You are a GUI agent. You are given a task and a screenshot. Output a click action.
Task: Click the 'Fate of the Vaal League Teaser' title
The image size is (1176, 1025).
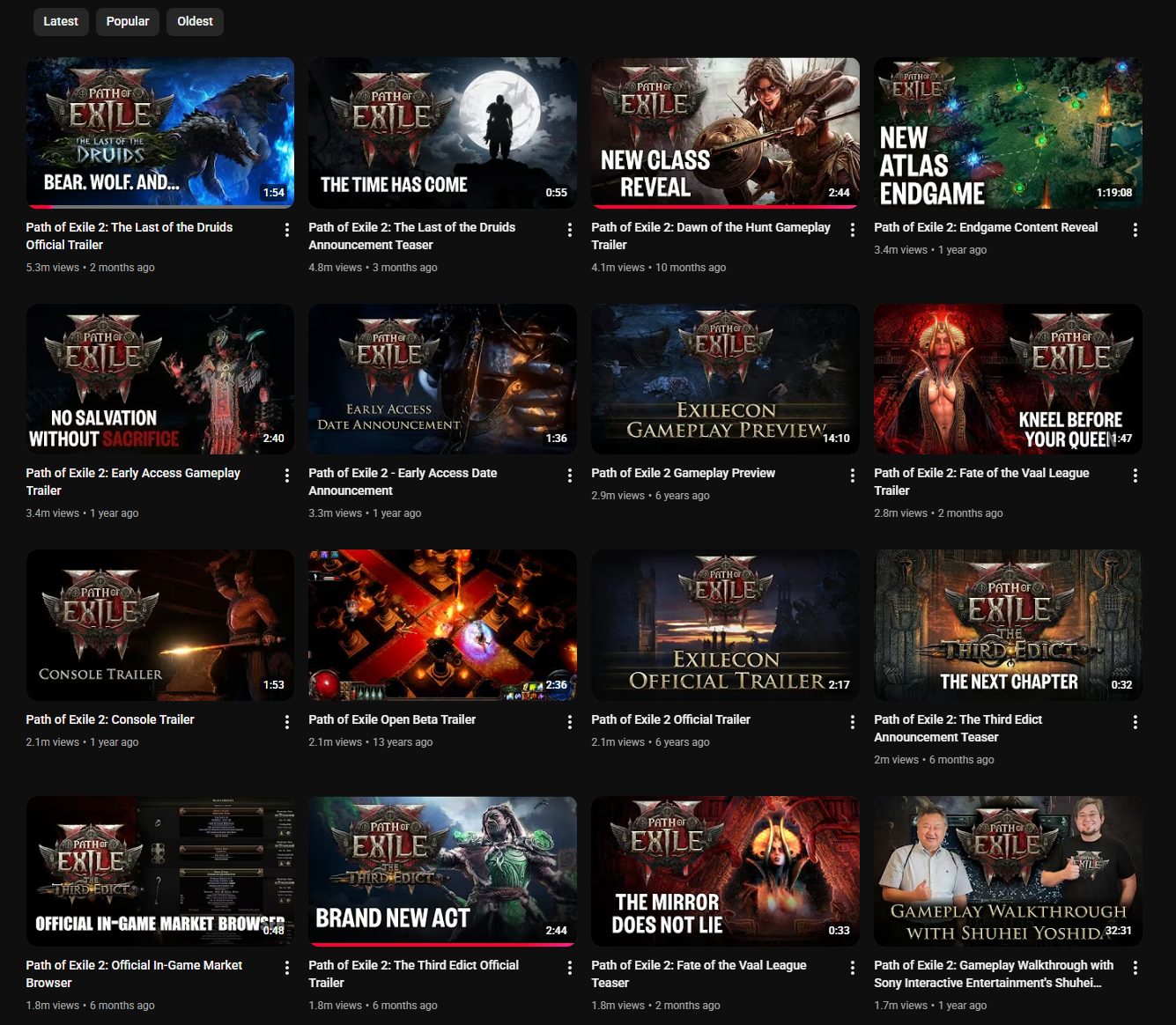699,974
